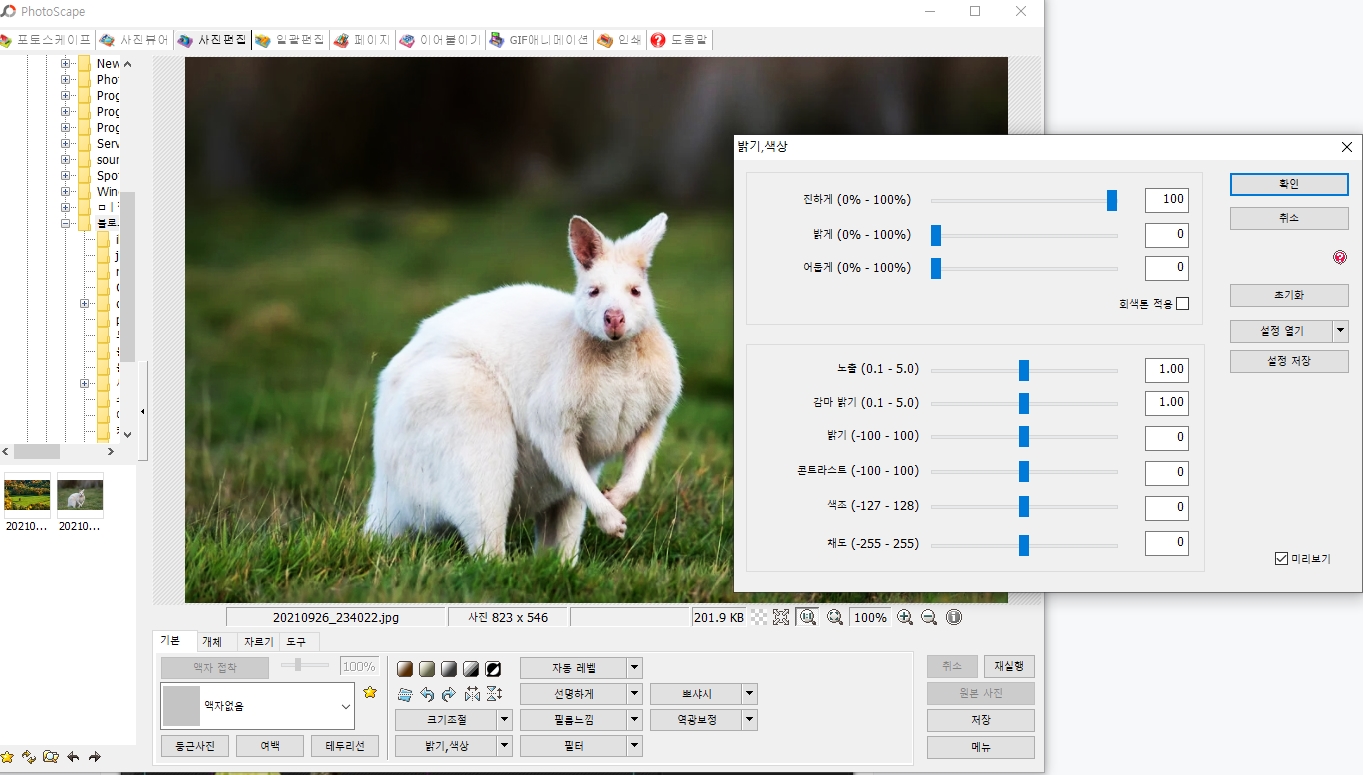1363x775 pixels.
Task: Click the refresh folder icon at bottom left
Action: [29, 757]
